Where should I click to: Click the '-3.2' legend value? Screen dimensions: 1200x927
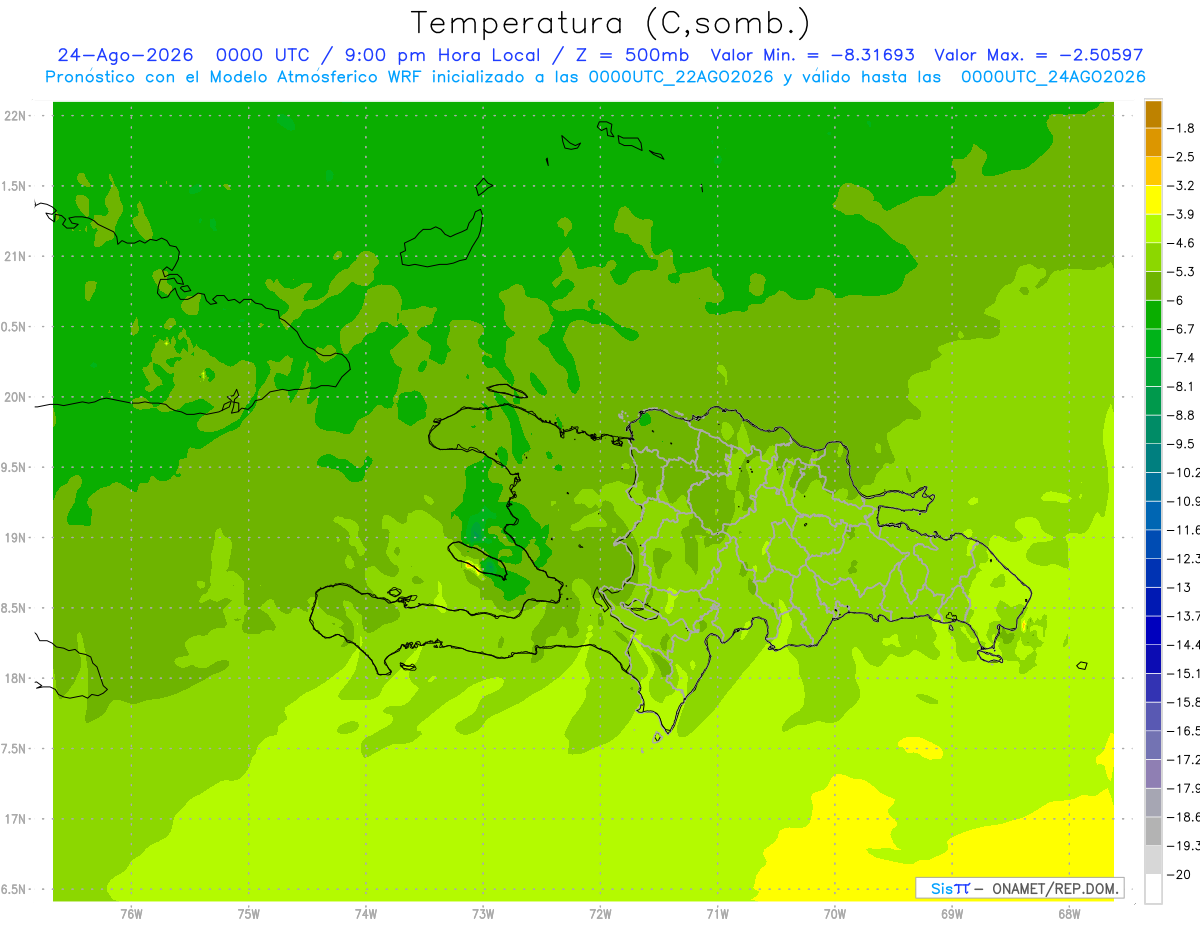[1181, 186]
